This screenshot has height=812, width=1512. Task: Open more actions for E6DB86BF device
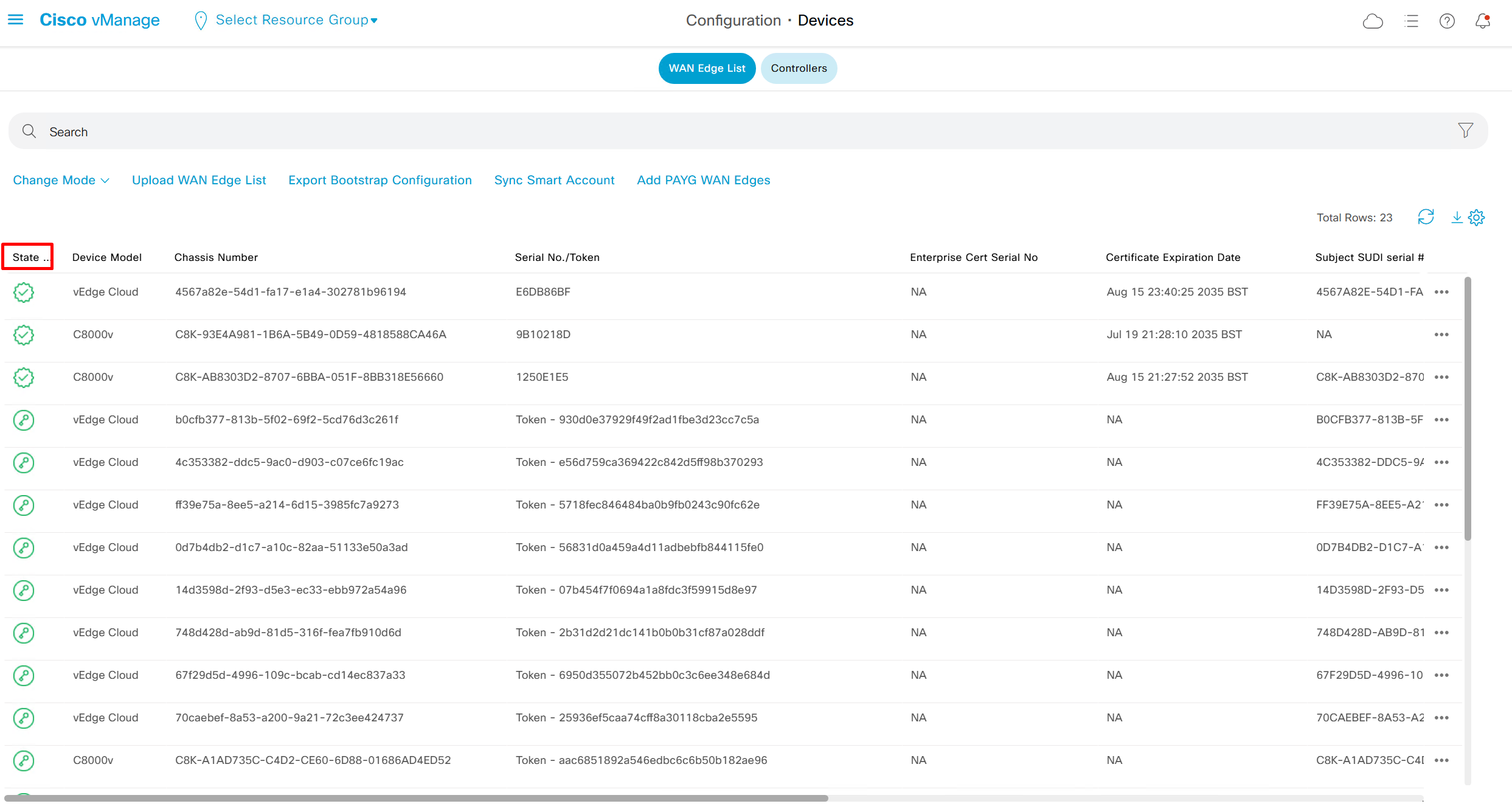1441,292
